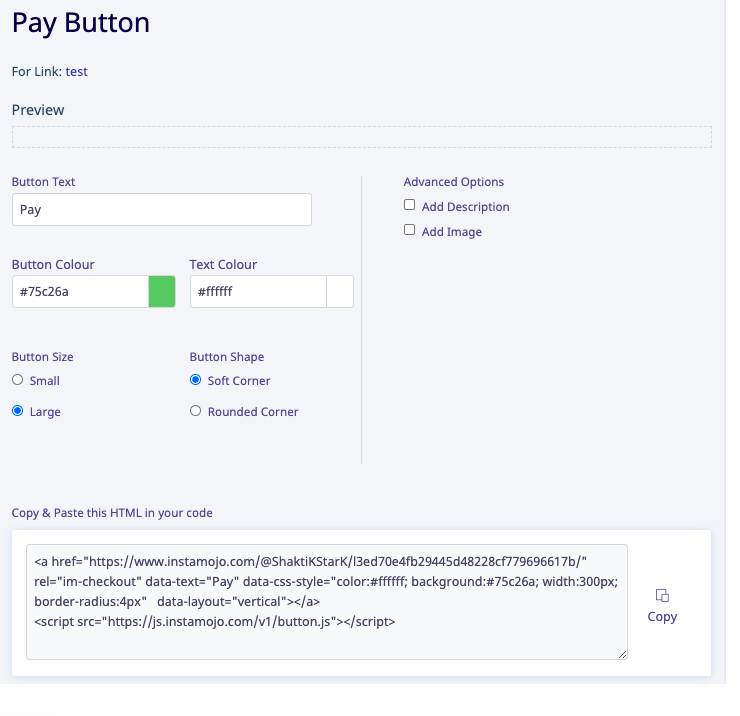Choose Rounded Corner button shape
740x716 pixels.
pyautogui.click(x=195, y=411)
